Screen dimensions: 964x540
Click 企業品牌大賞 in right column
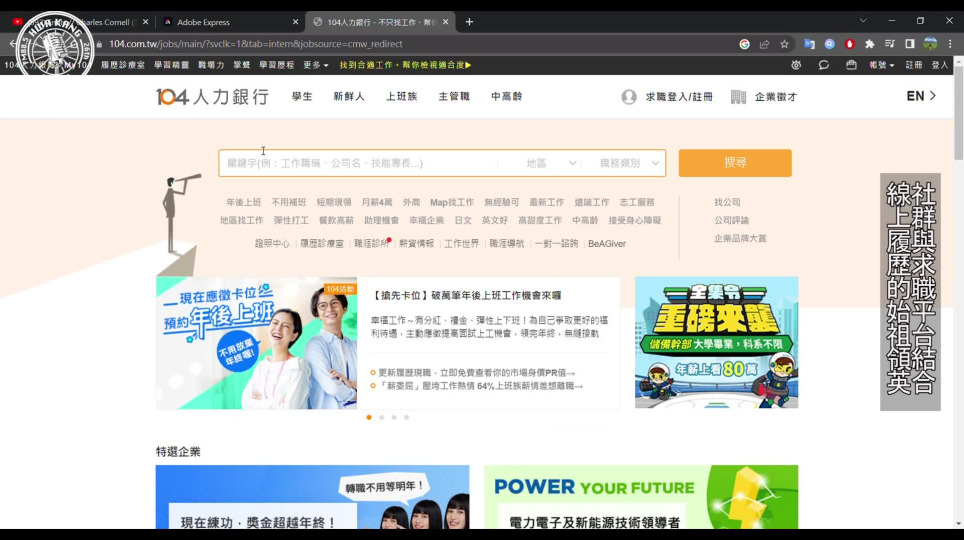click(740, 238)
